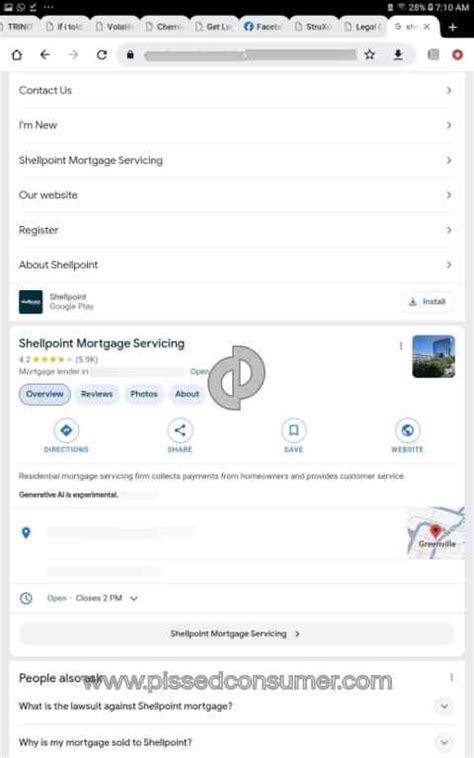Tap the Share icon

180,430
